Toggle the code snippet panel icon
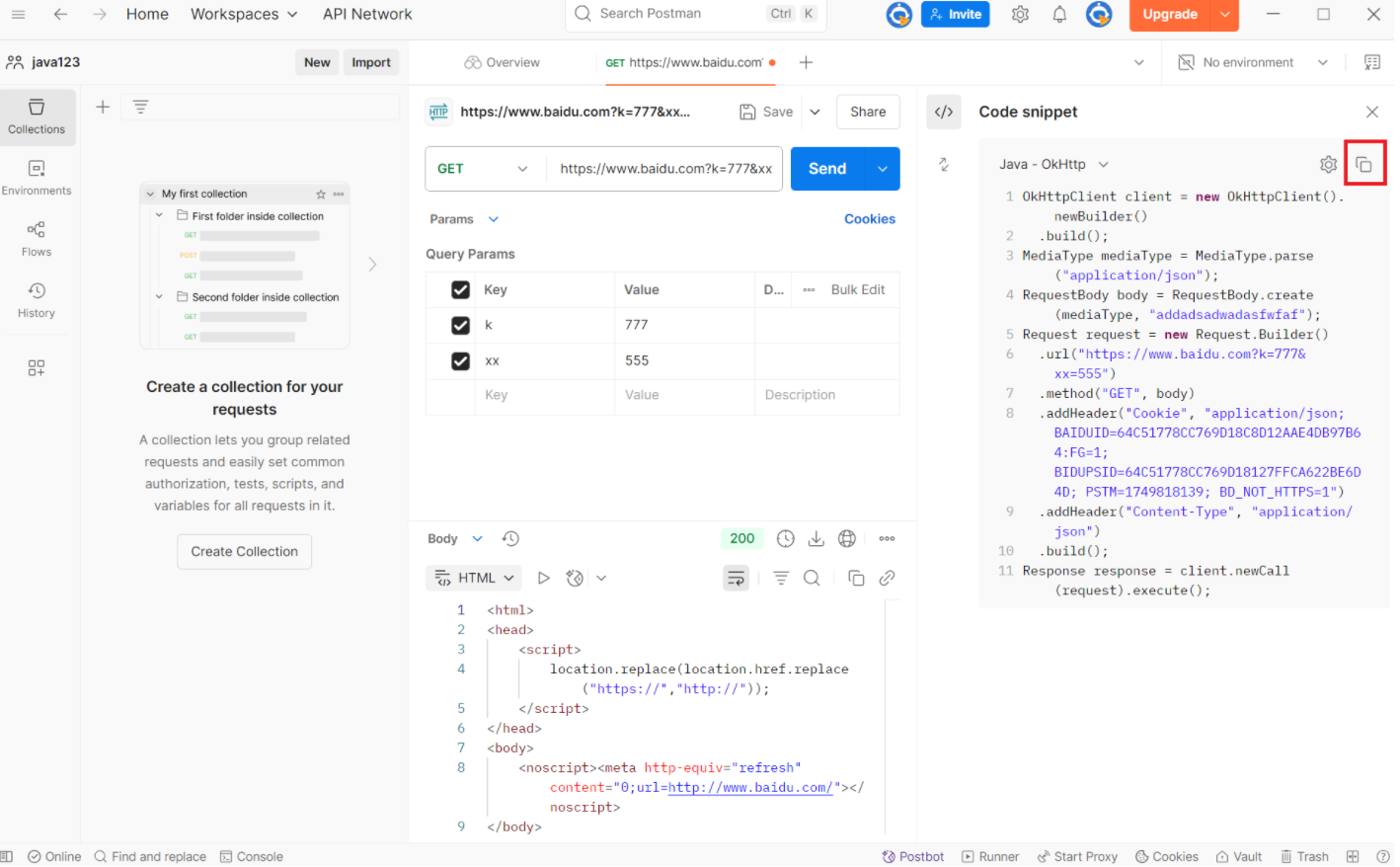This screenshot has height=867, width=1400. (x=944, y=112)
